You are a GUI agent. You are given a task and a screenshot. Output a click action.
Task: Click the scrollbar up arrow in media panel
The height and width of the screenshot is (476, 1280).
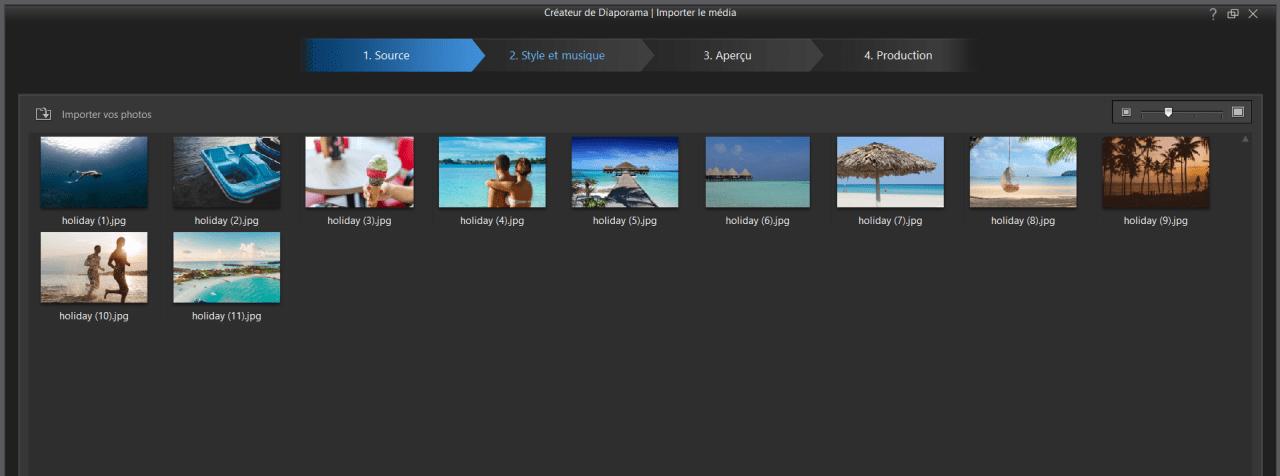[1245, 139]
